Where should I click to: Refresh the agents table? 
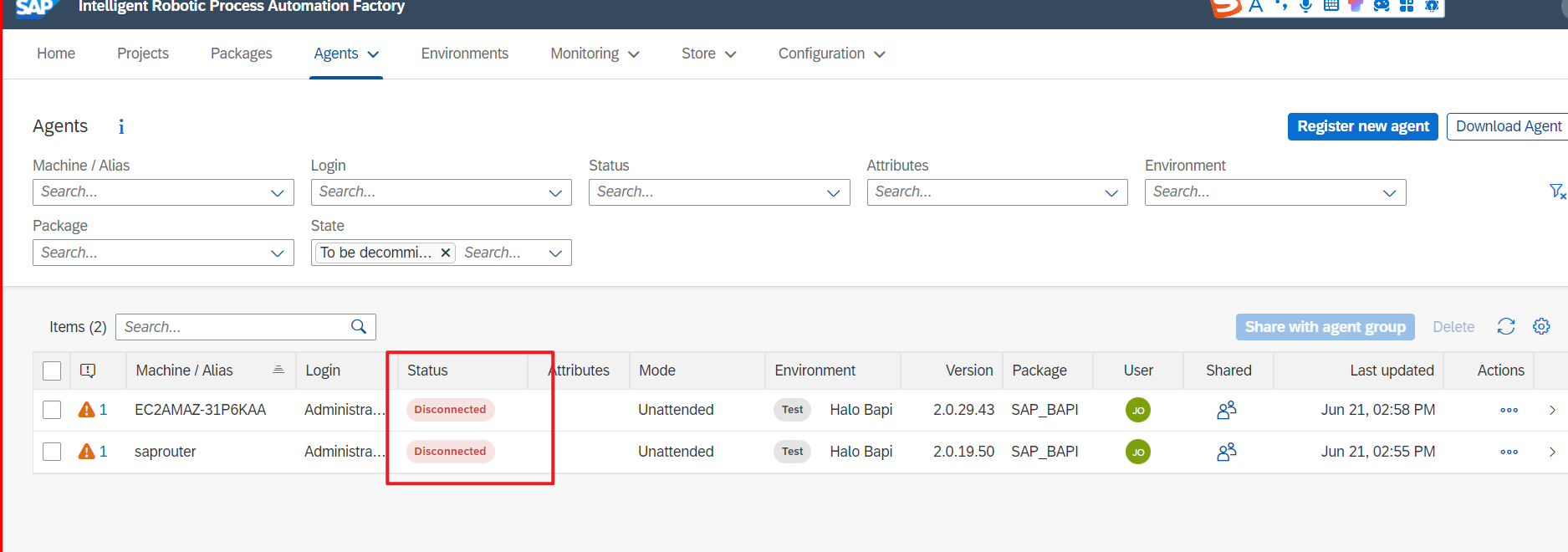pyautogui.click(x=1505, y=327)
